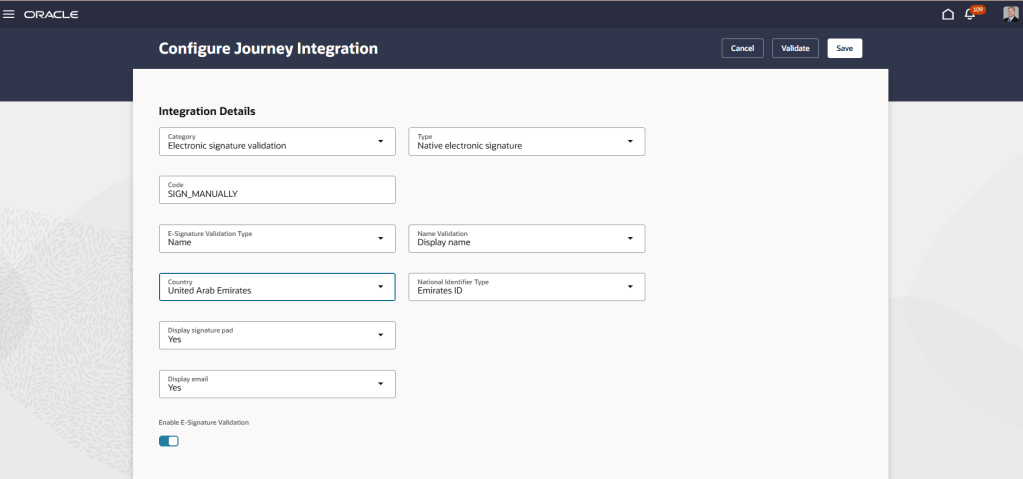Click the Cancel button
1023x479 pixels.
pos(742,48)
